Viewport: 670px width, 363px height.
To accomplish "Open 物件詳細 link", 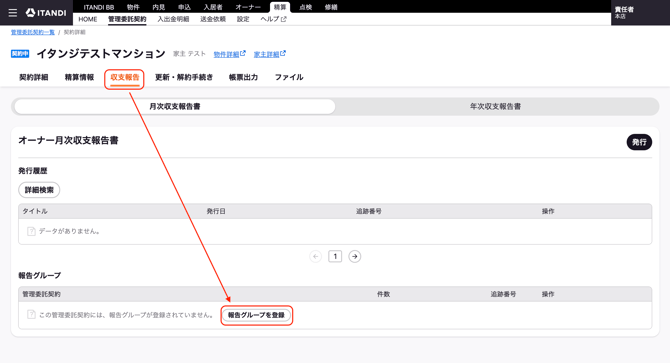I will [229, 54].
